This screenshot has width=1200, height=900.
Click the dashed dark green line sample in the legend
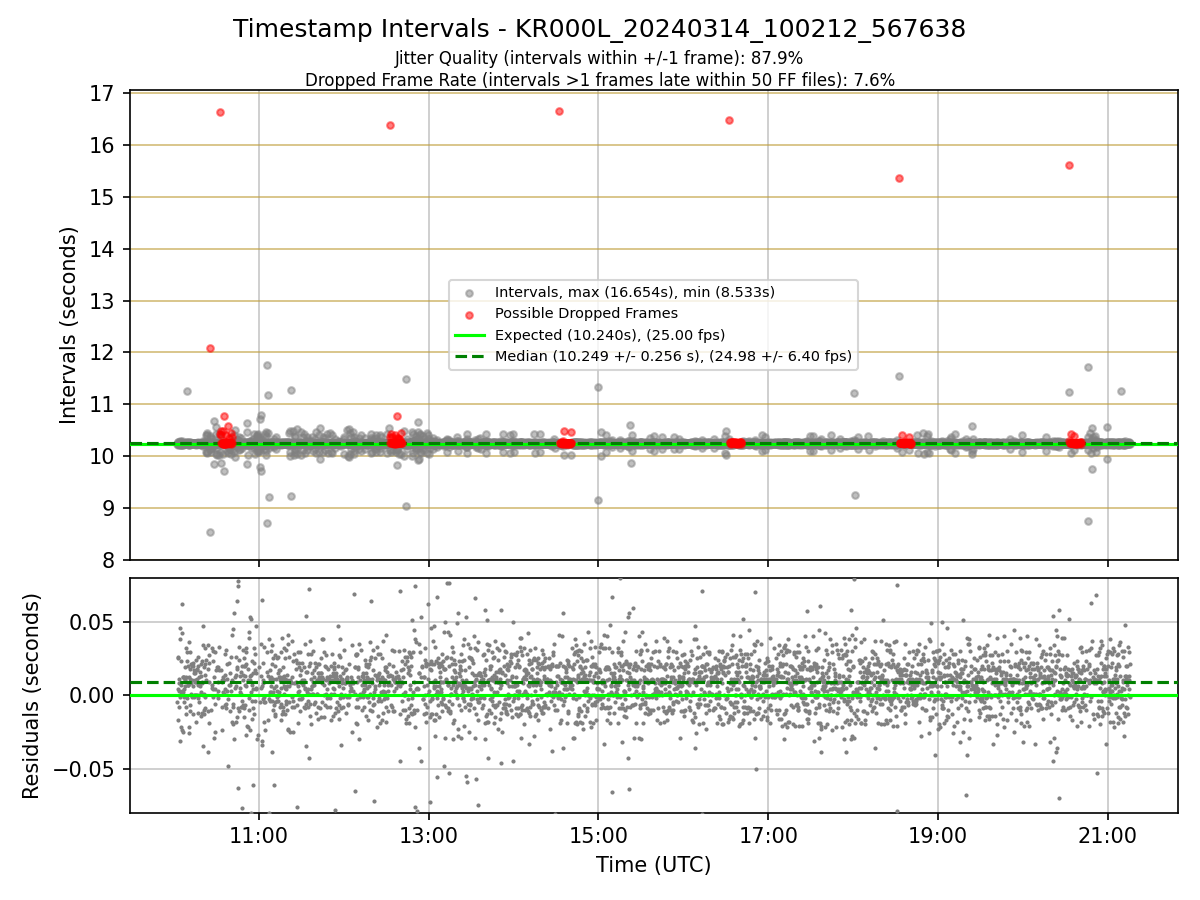(469, 355)
